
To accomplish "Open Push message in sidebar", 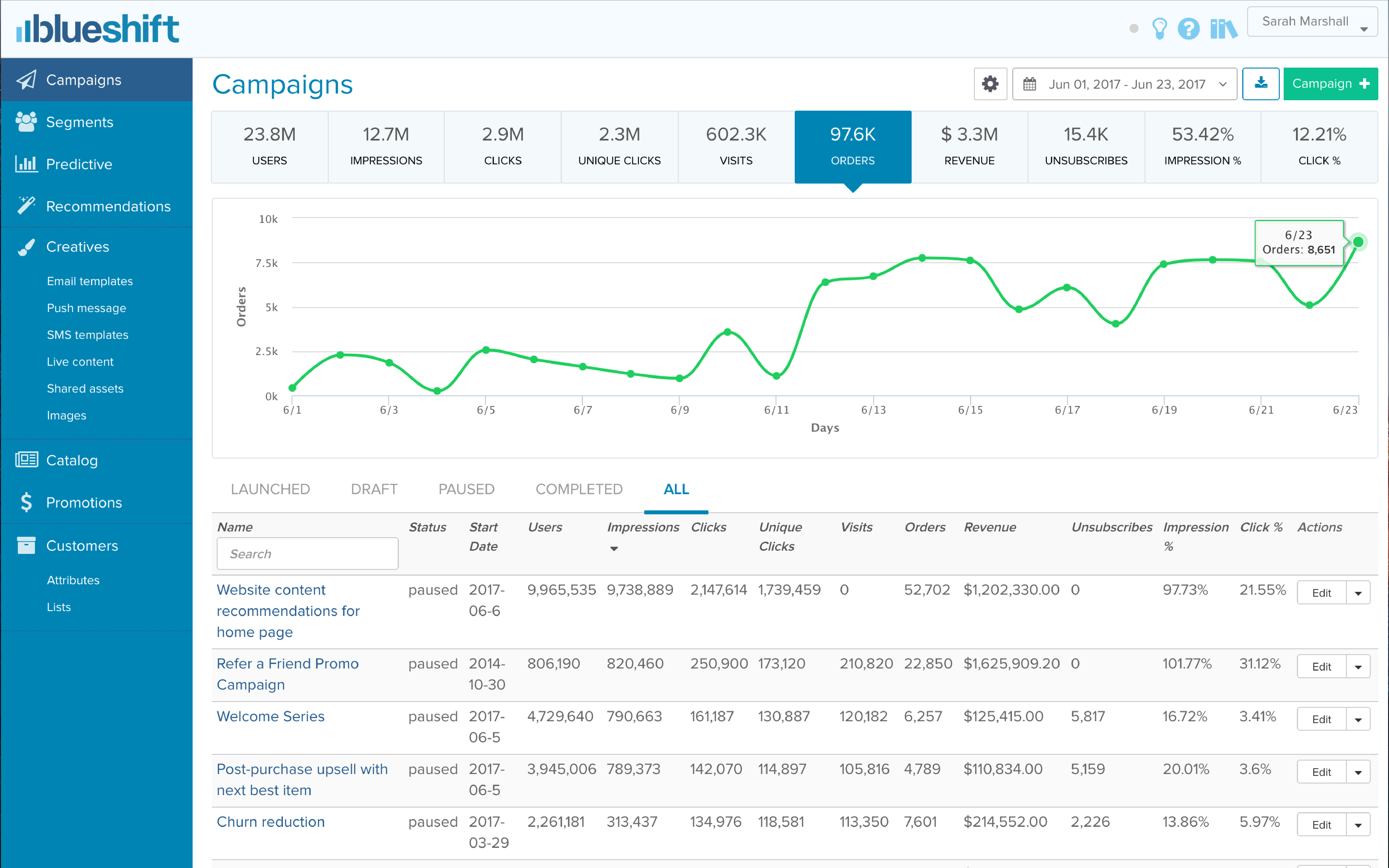I will 86,308.
